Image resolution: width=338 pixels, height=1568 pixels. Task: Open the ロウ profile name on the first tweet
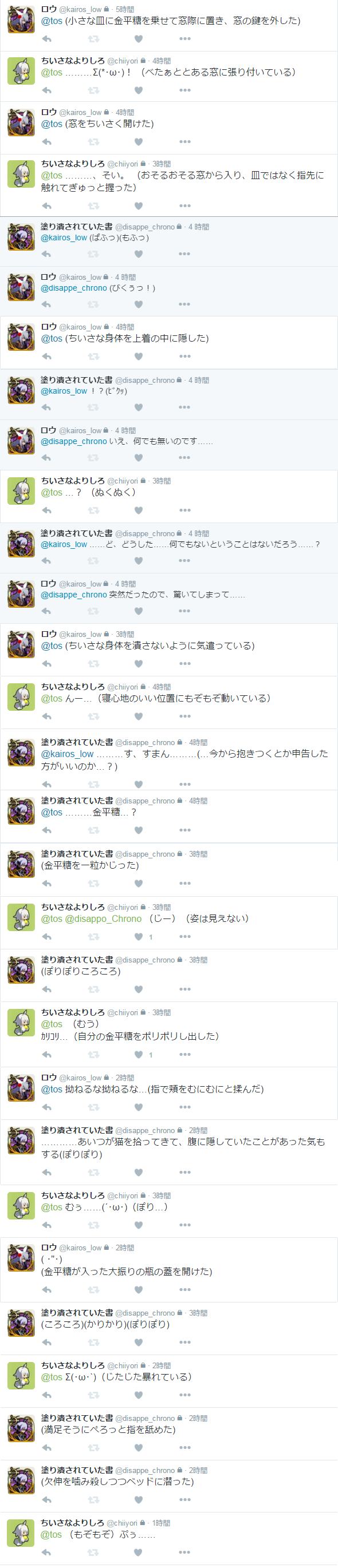[x=49, y=9]
